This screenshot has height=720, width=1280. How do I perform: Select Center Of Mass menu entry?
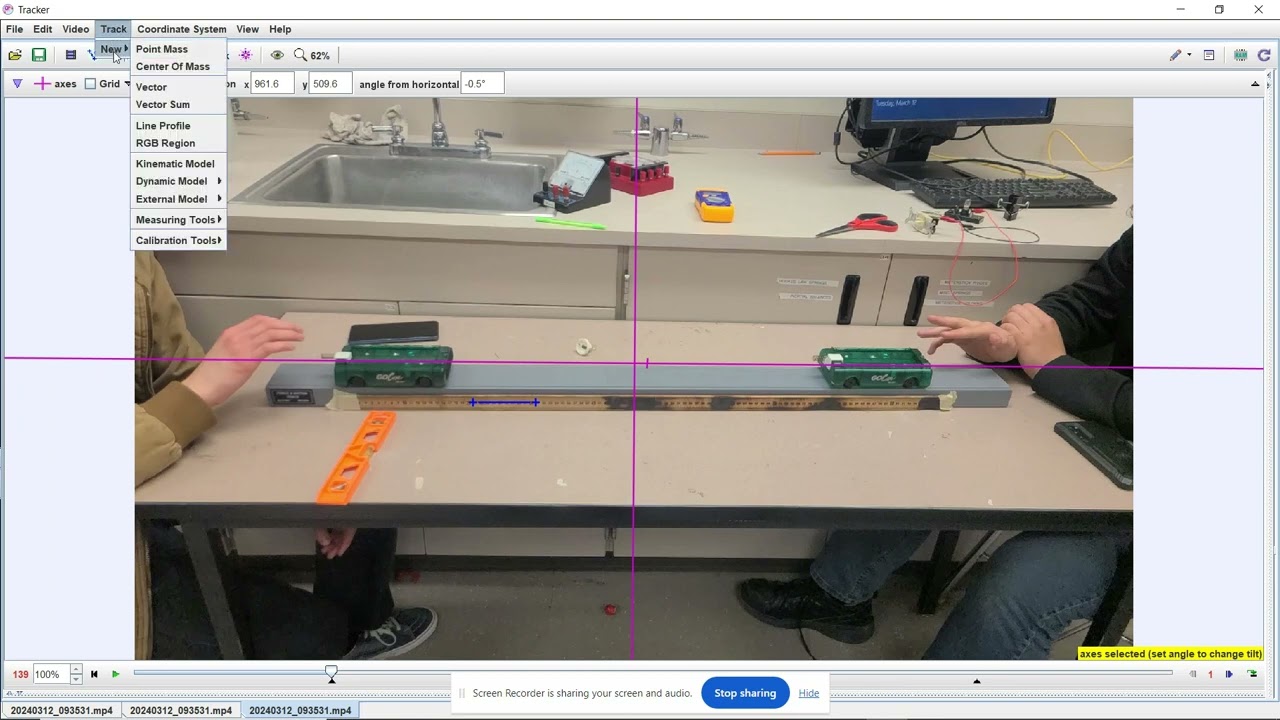tap(178, 67)
